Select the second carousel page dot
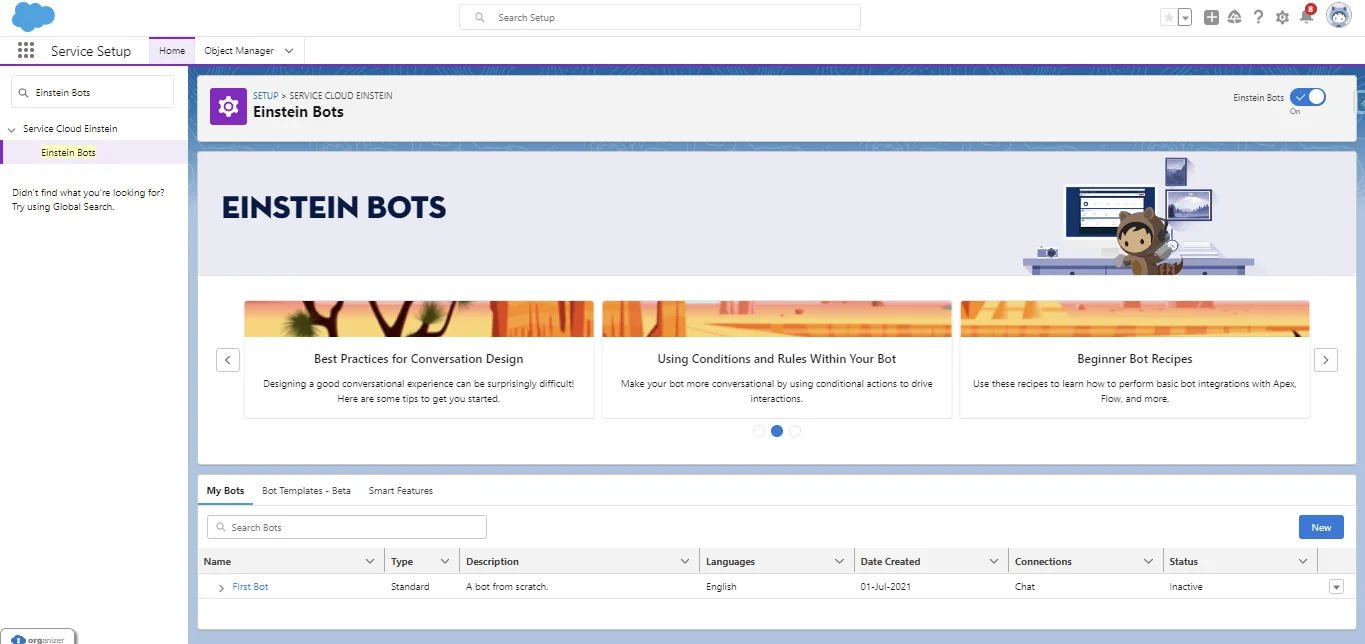Screen dimensions: 1365x644 coord(776,430)
